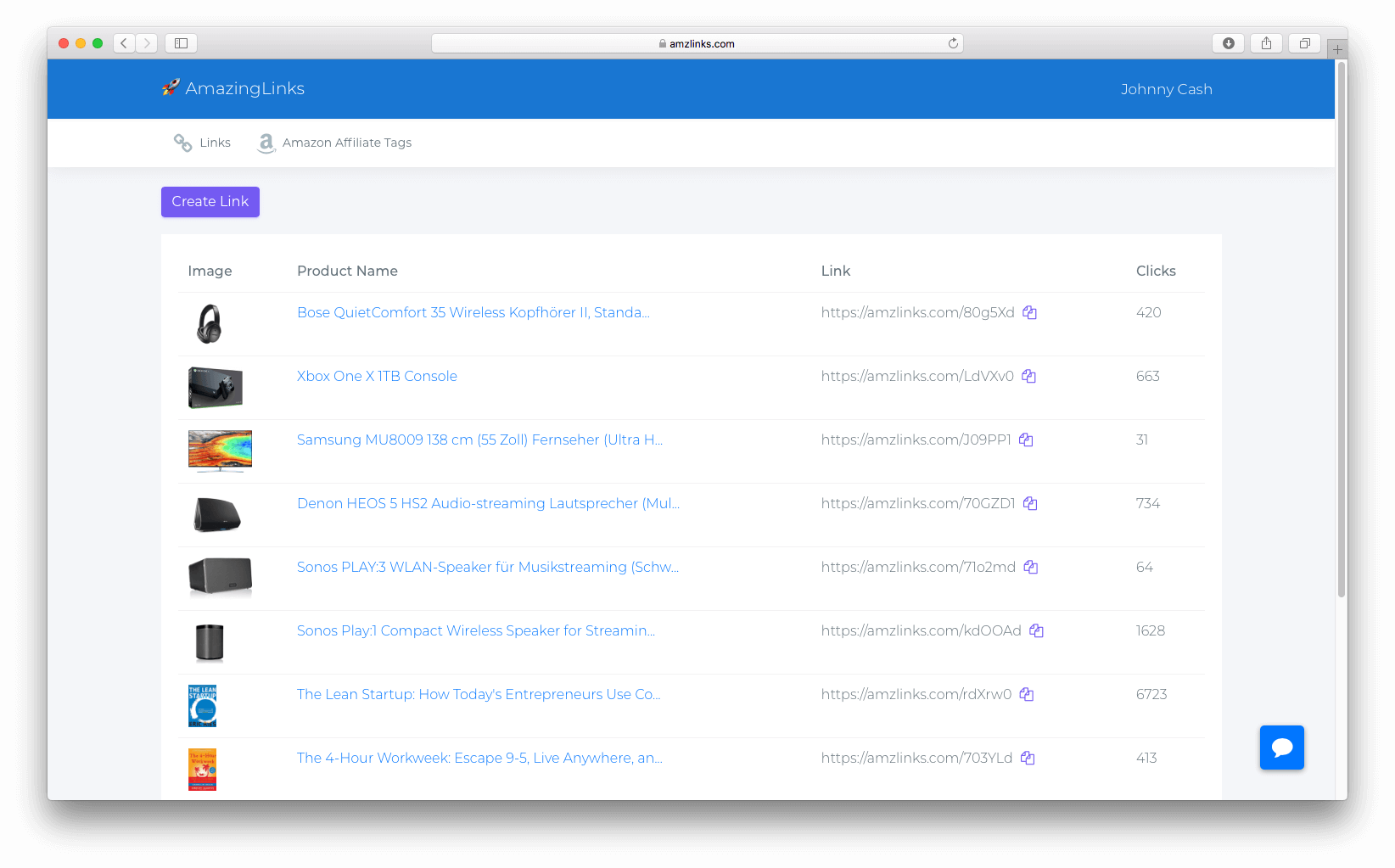Screen dimensions: 1395x868
Task: Show Safari downloads
Action: coord(1228,43)
